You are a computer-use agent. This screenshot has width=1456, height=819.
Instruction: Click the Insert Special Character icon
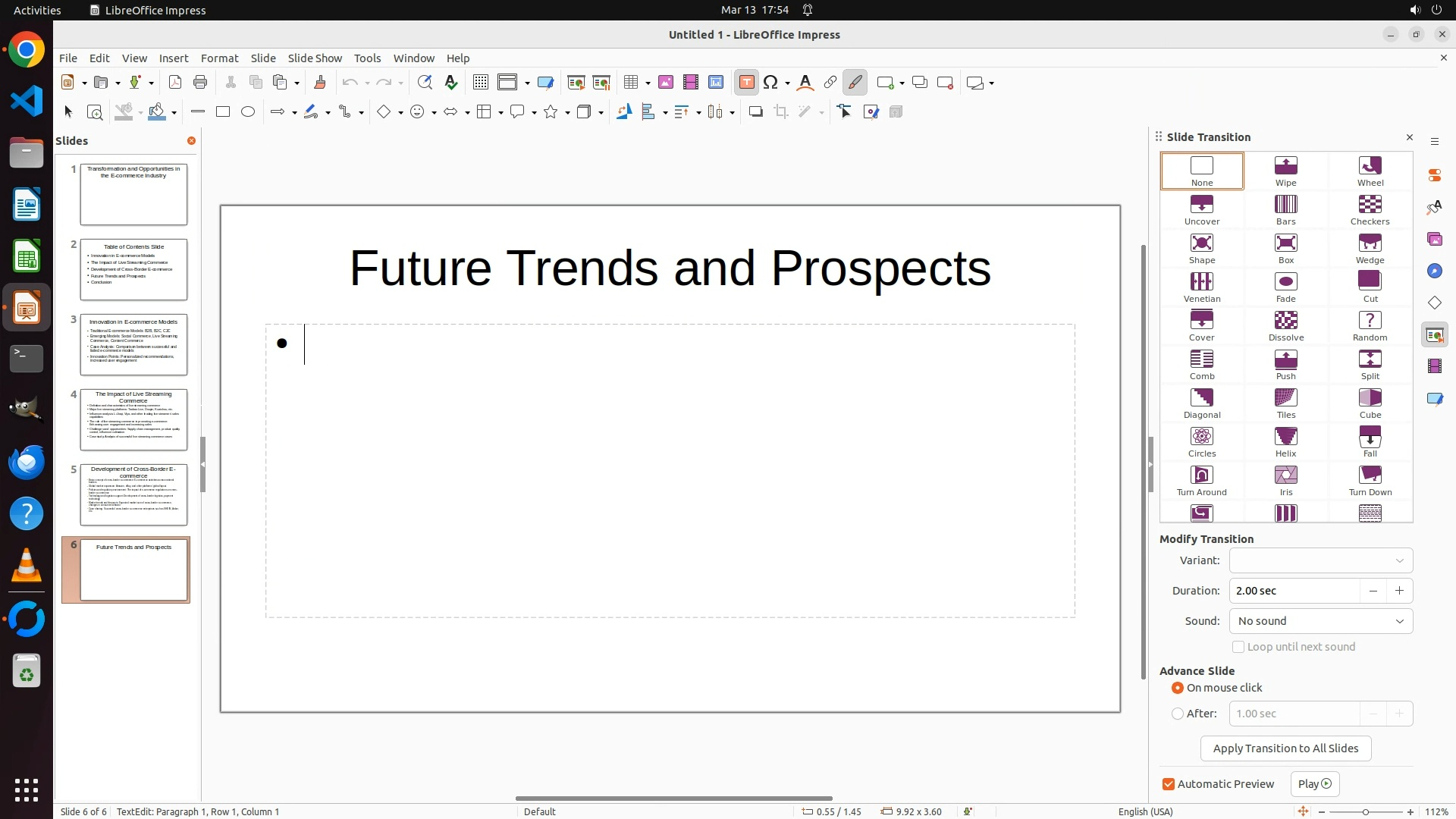pos(770,83)
